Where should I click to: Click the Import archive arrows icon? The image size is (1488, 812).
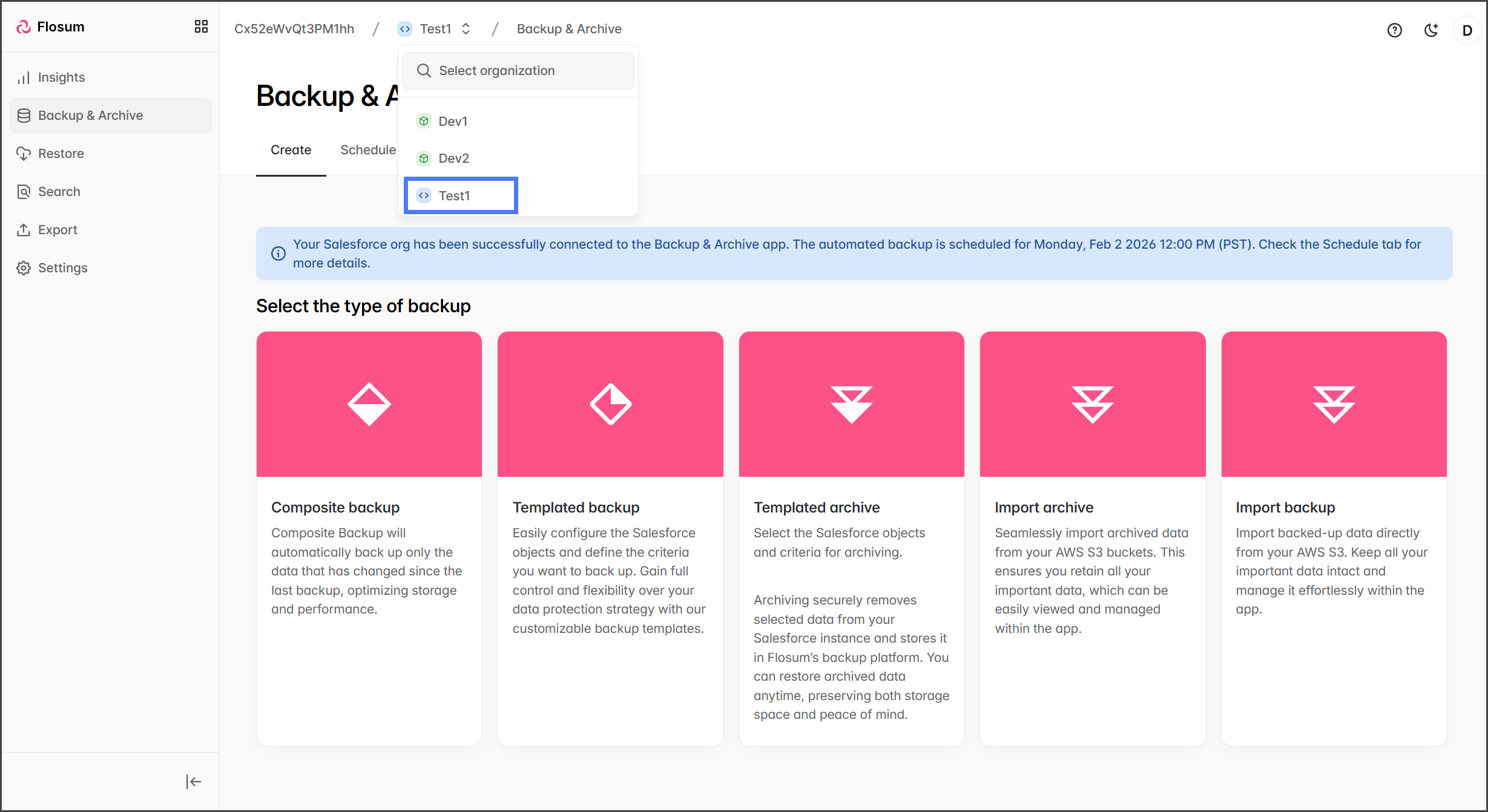1092,404
